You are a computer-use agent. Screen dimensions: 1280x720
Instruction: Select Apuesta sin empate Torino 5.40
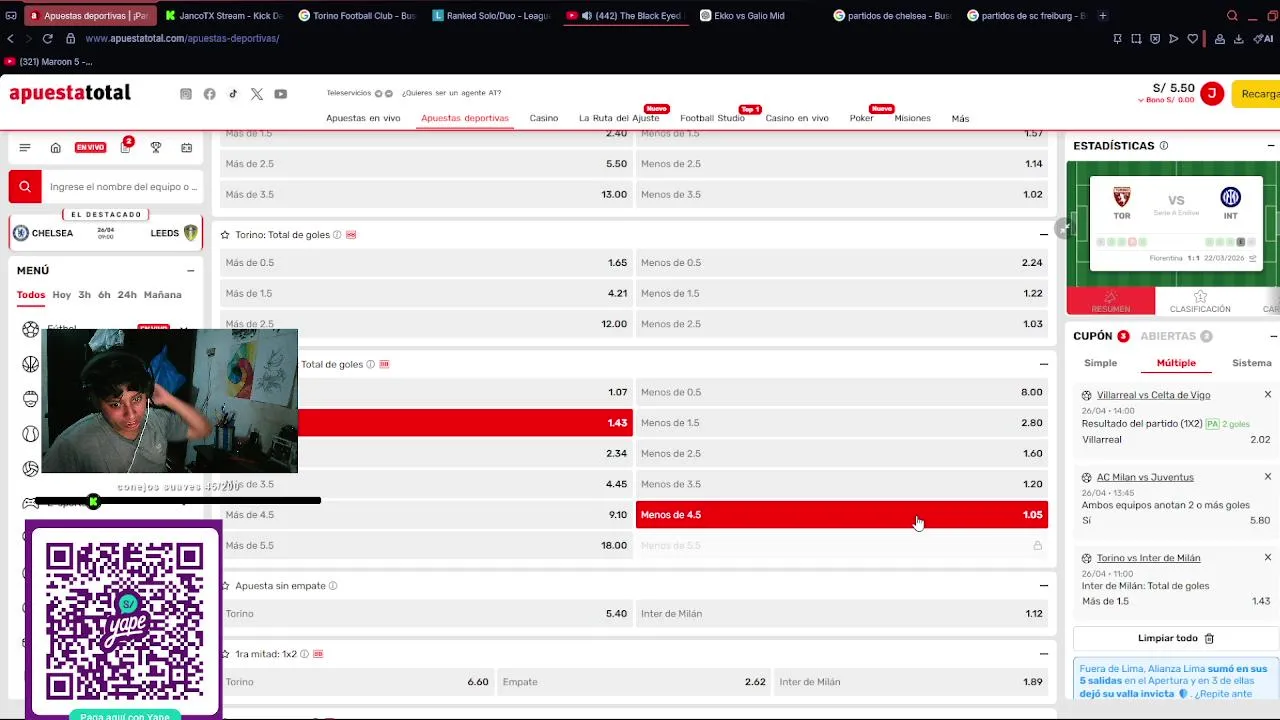coord(426,614)
